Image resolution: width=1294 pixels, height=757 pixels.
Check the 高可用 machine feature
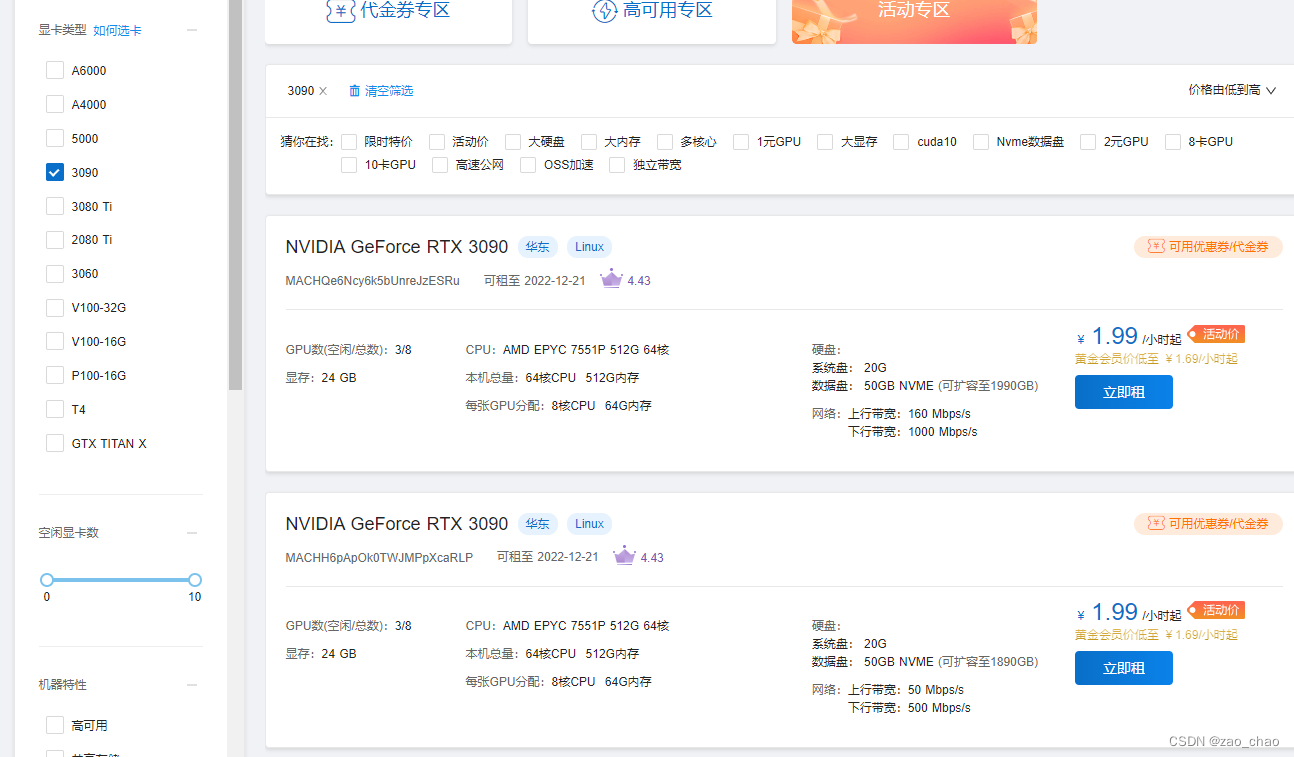click(x=55, y=725)
